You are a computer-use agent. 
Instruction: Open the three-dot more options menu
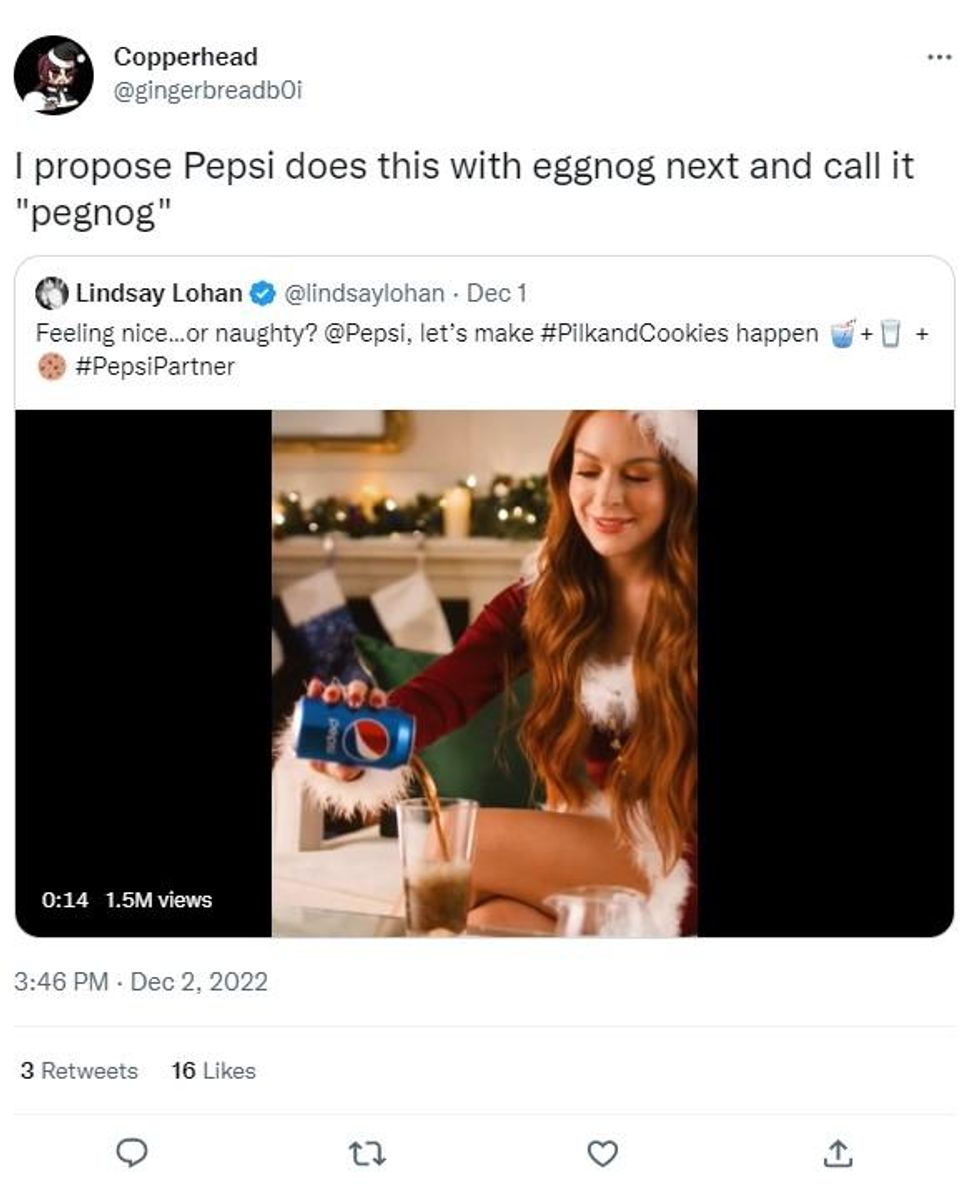click(939, 56)
